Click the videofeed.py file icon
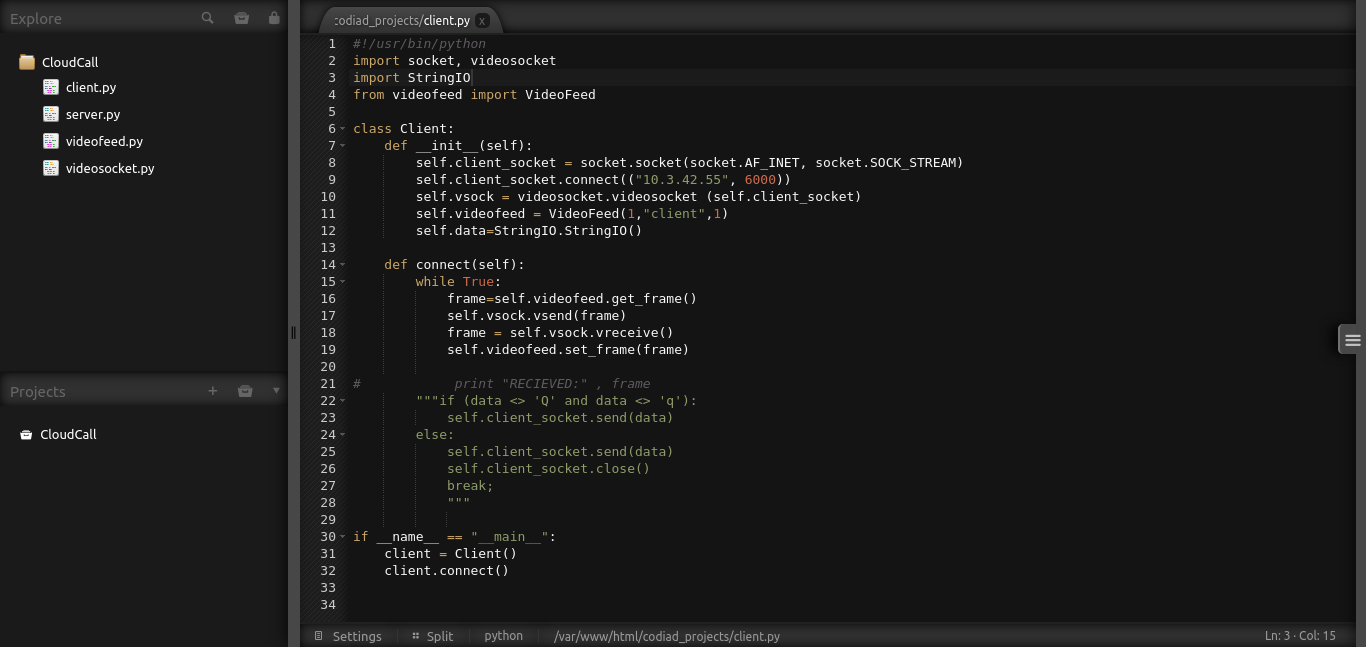 (x=51, y=141)
